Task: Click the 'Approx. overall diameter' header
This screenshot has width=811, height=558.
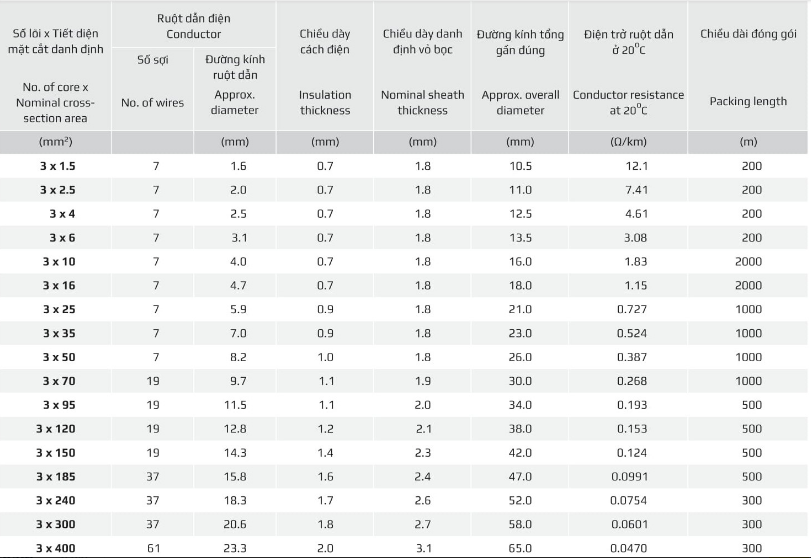Action: click(520, 102)
